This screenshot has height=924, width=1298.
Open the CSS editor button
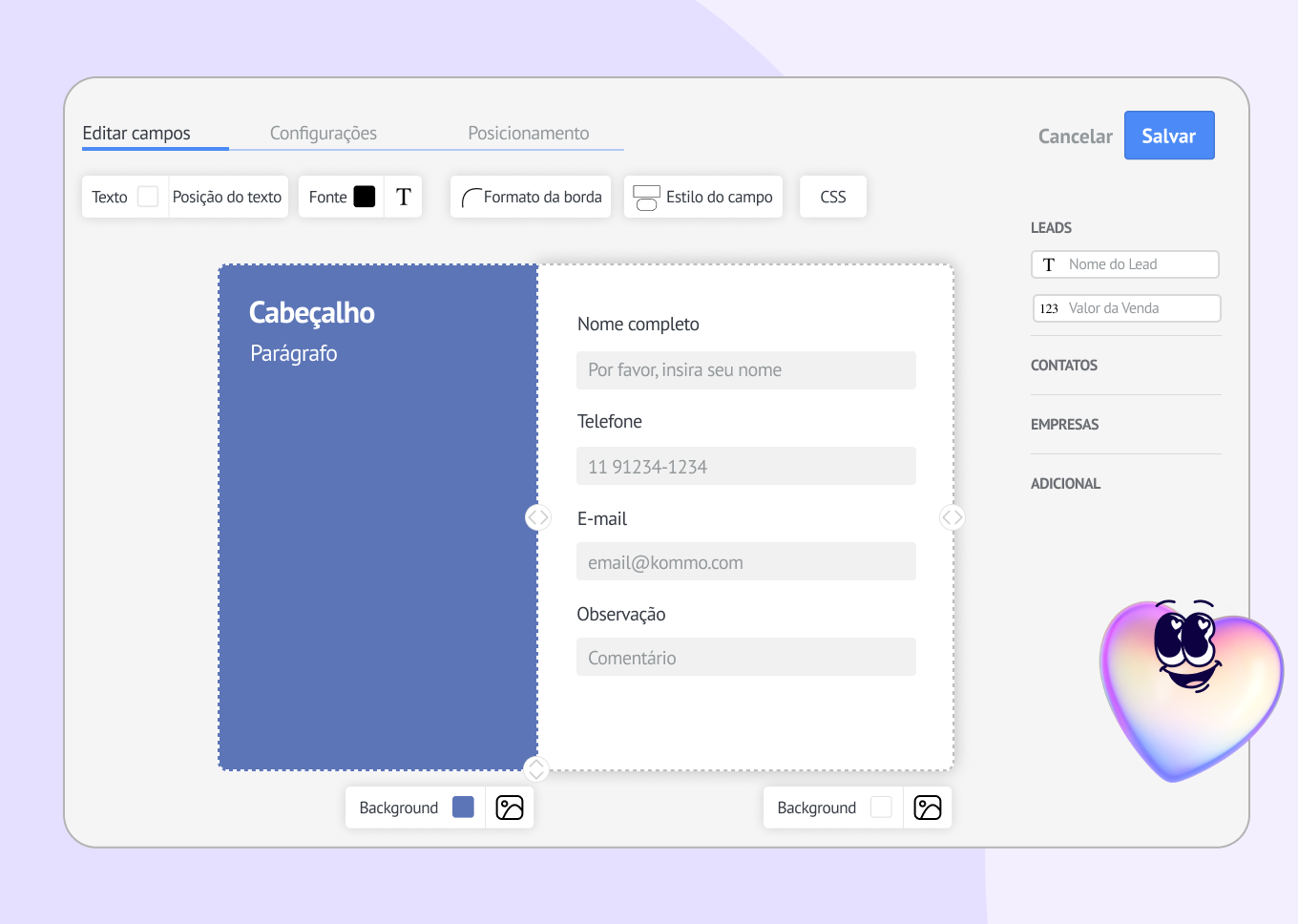coord(833,197)
